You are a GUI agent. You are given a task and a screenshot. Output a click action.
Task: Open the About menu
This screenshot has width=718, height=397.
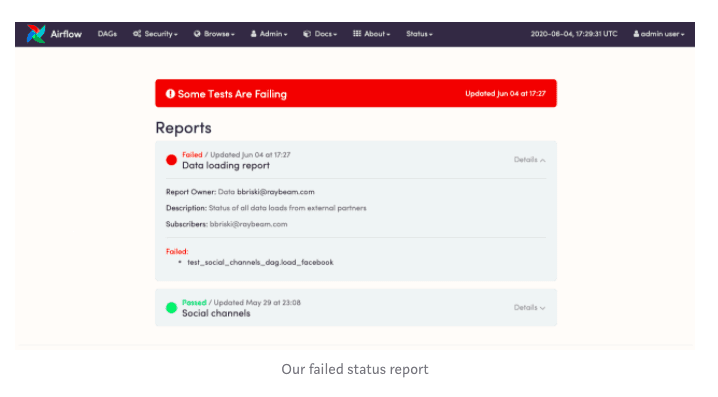pyautogui.click(x=371, y=34)
